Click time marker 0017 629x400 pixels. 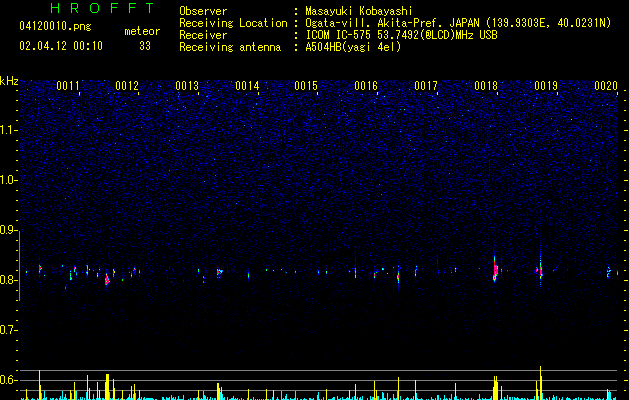point(426,86)
